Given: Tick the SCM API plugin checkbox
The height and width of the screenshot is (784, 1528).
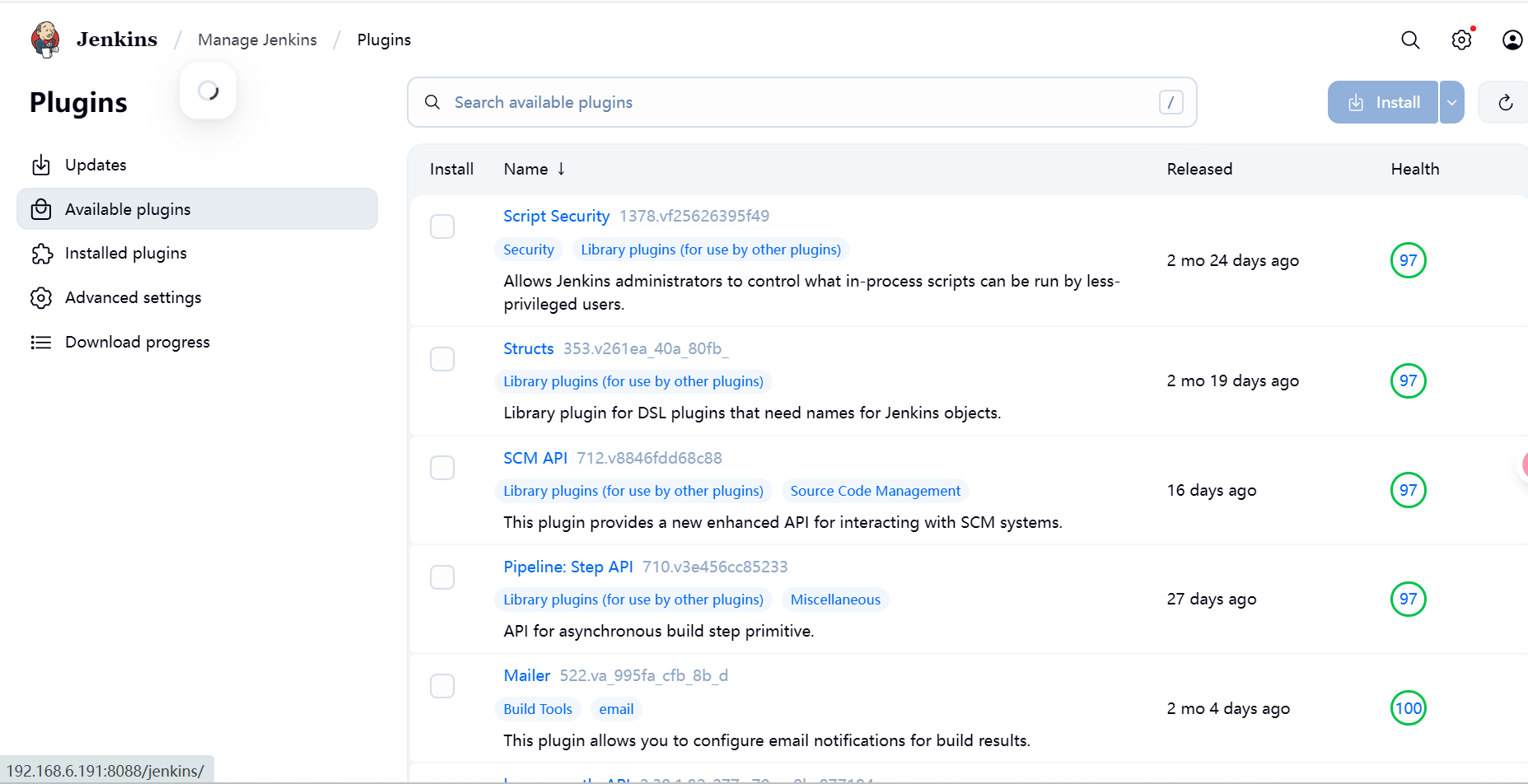Looking at the screenshot, I should coord(442,468).
